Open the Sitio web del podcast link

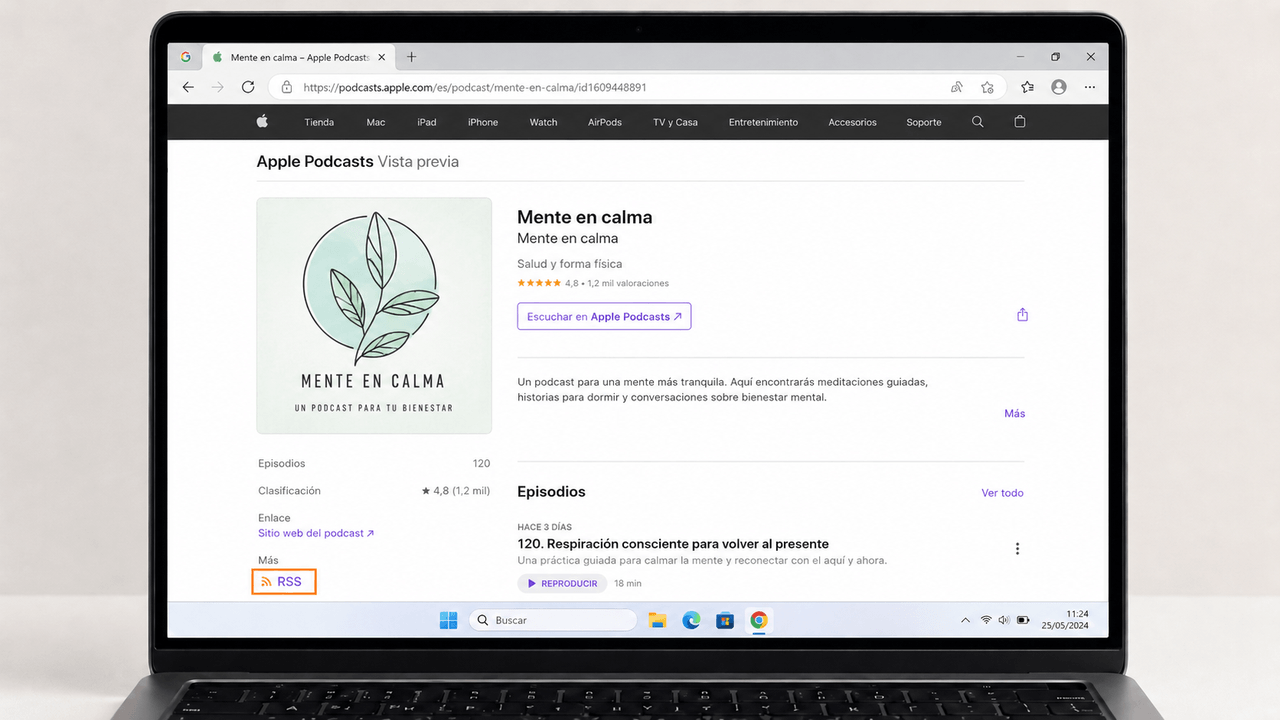click(316, 533)
